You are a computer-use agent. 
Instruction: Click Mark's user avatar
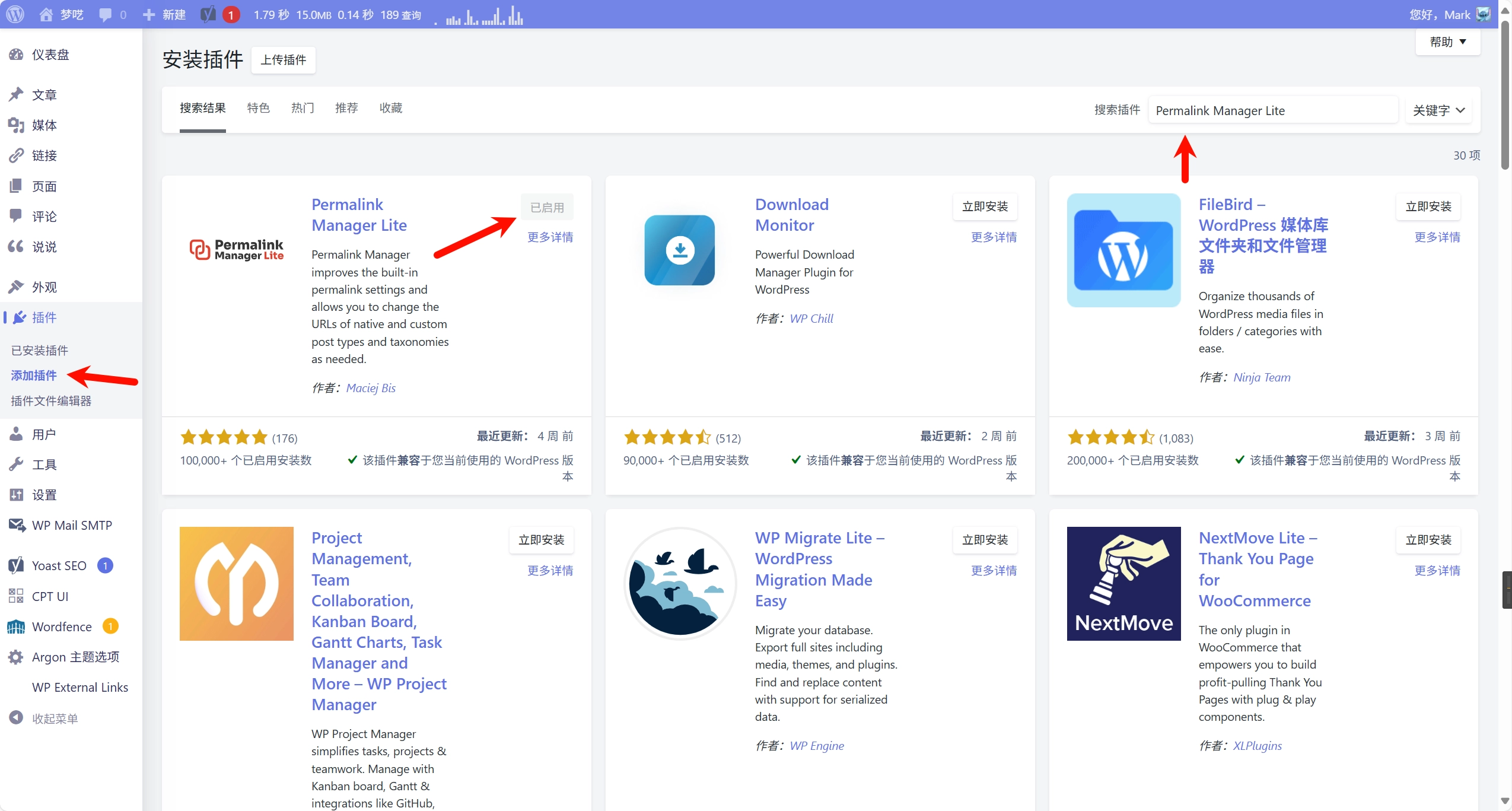click(1483, 14)
